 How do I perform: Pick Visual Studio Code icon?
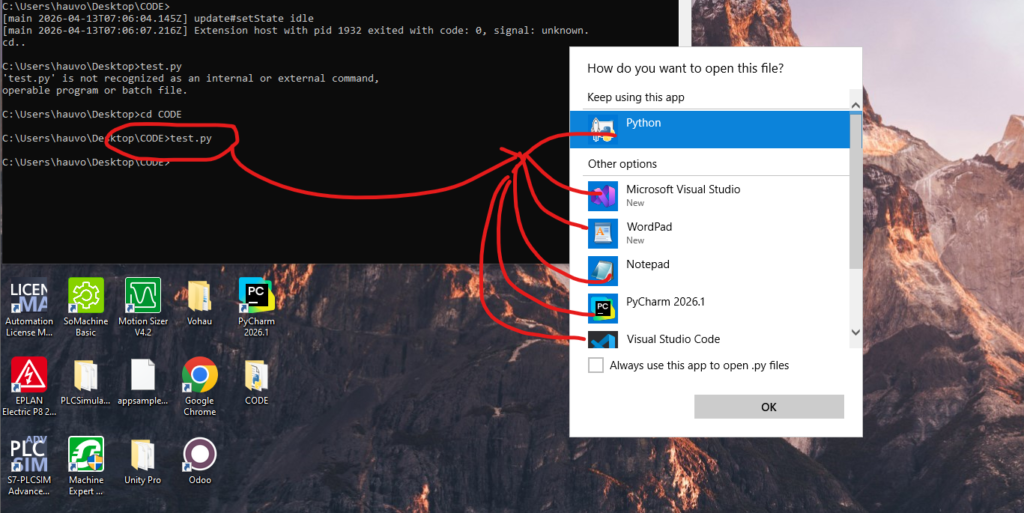coord(603,340)
